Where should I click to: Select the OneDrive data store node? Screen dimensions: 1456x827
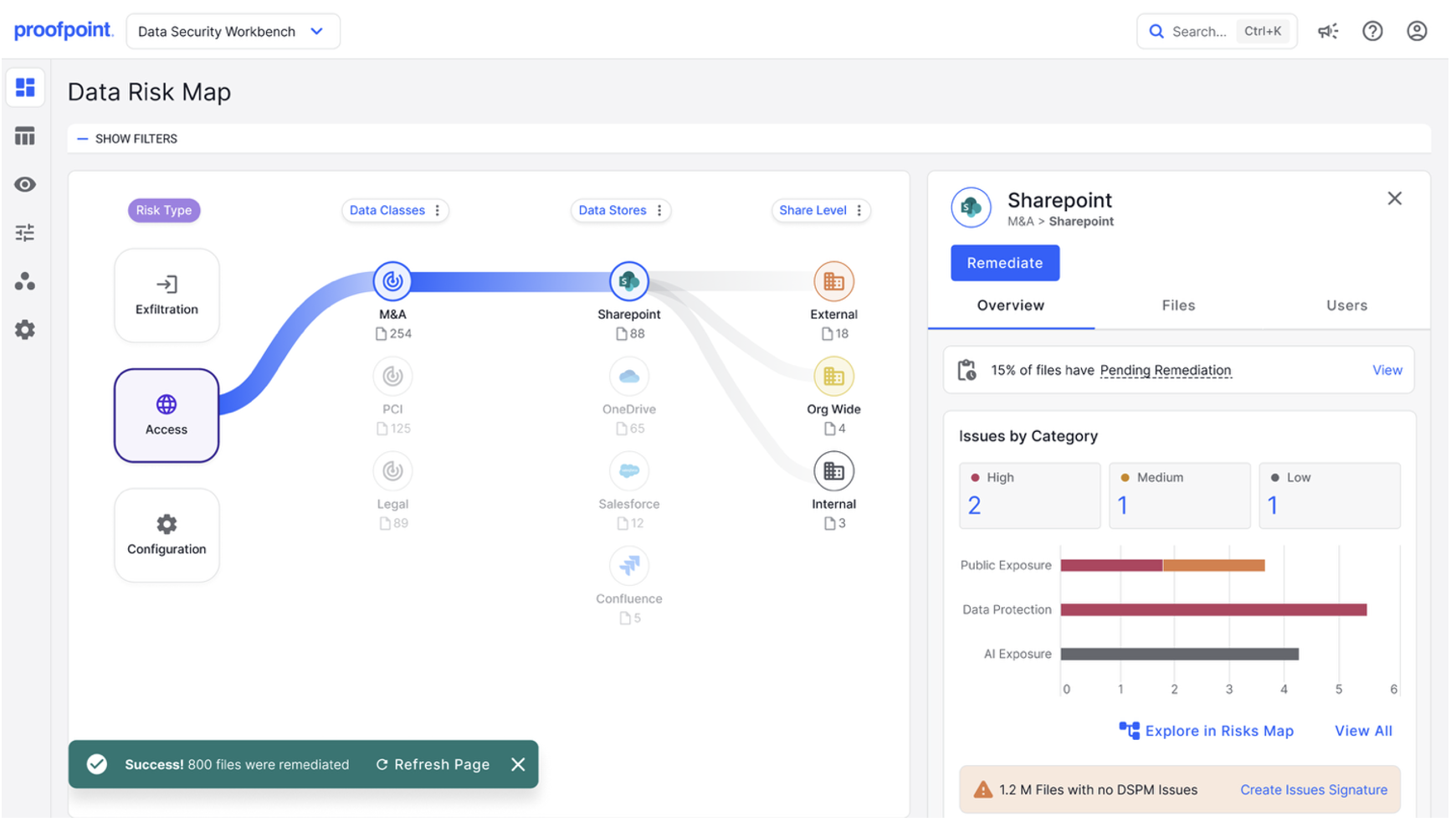coord(628,378)
